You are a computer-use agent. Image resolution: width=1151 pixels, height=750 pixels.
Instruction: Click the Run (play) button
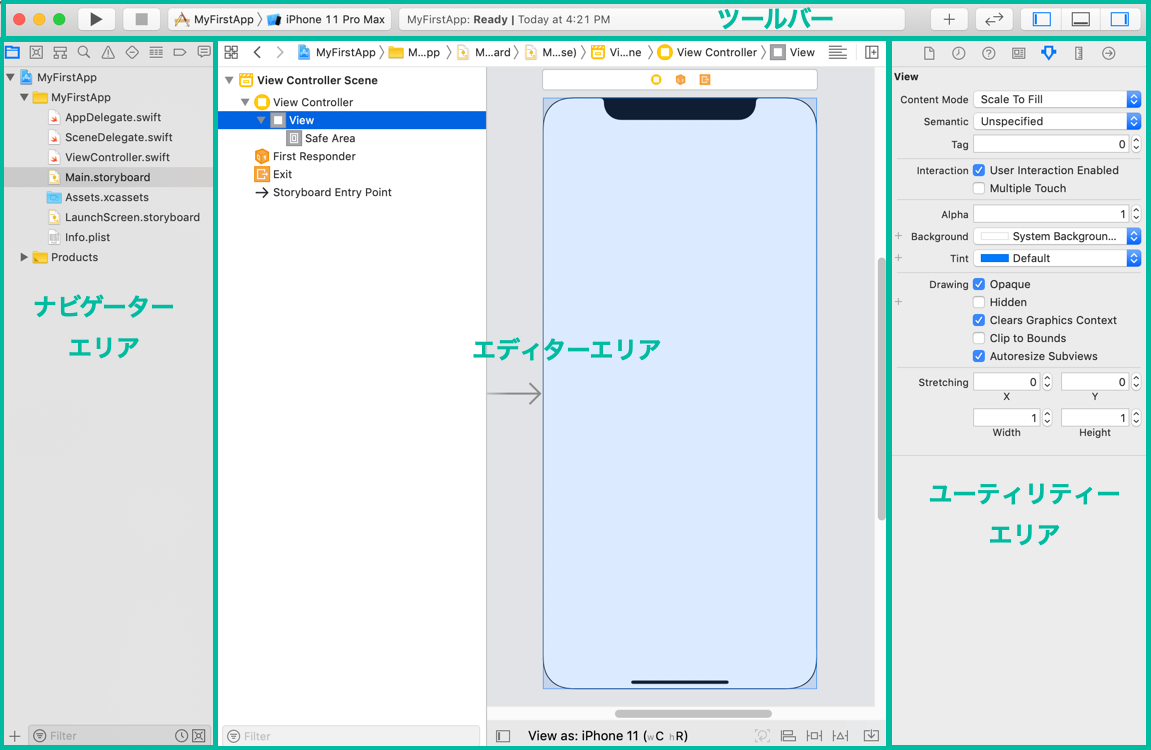[96, 19]
